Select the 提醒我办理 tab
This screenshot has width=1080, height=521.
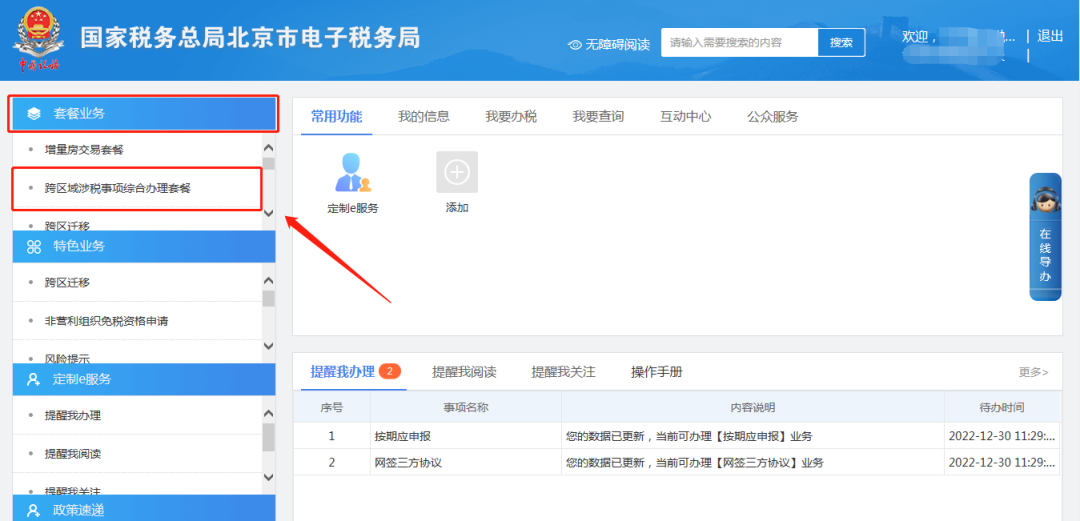342,372
